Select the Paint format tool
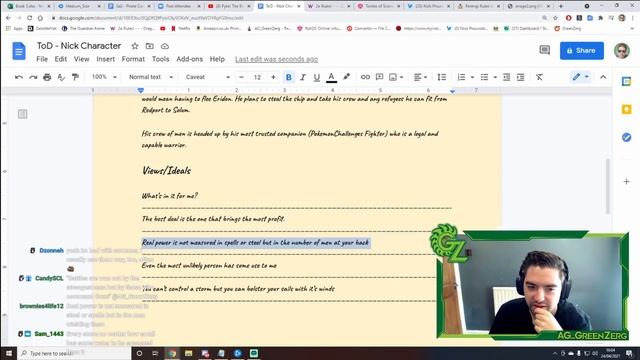Screen dimensions: 640x360 [75, 77]
